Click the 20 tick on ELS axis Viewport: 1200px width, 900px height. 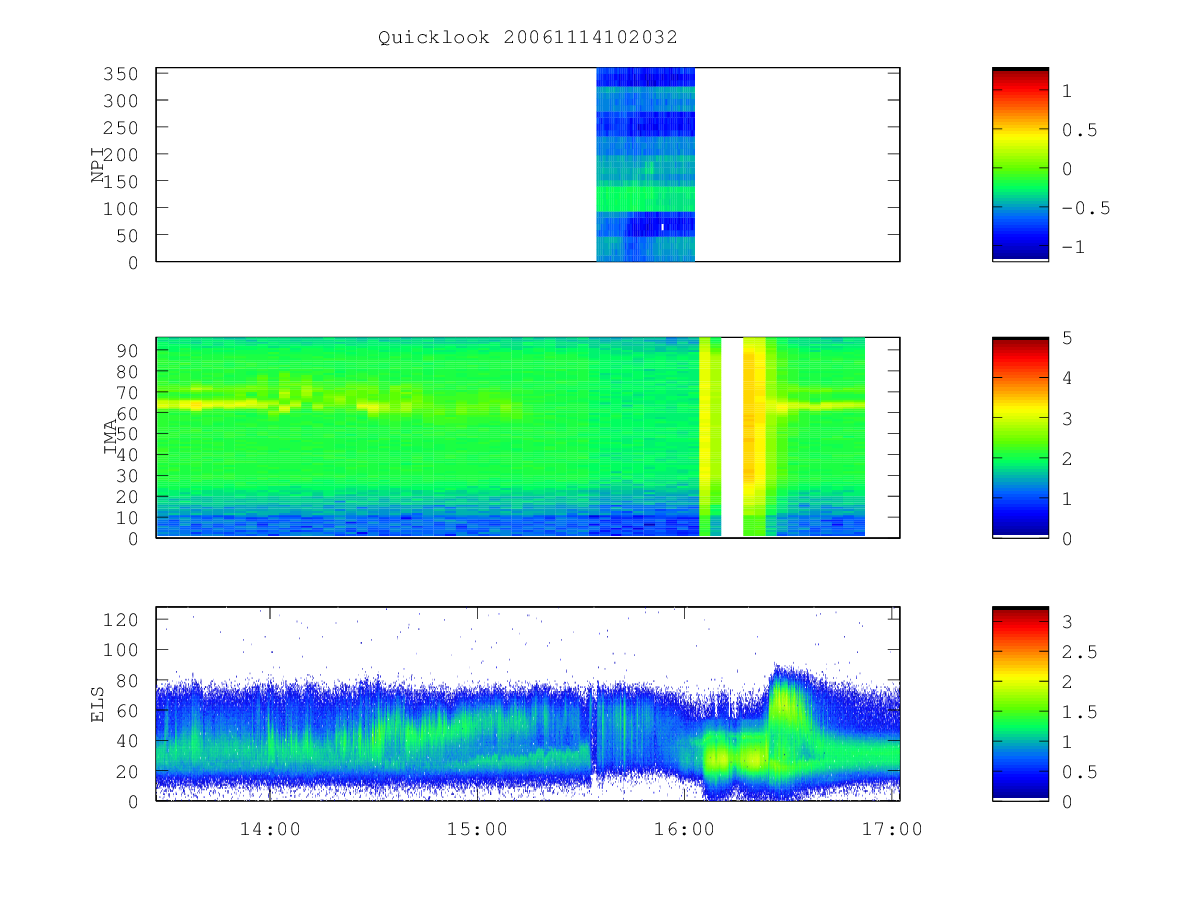tap(130, 771)
